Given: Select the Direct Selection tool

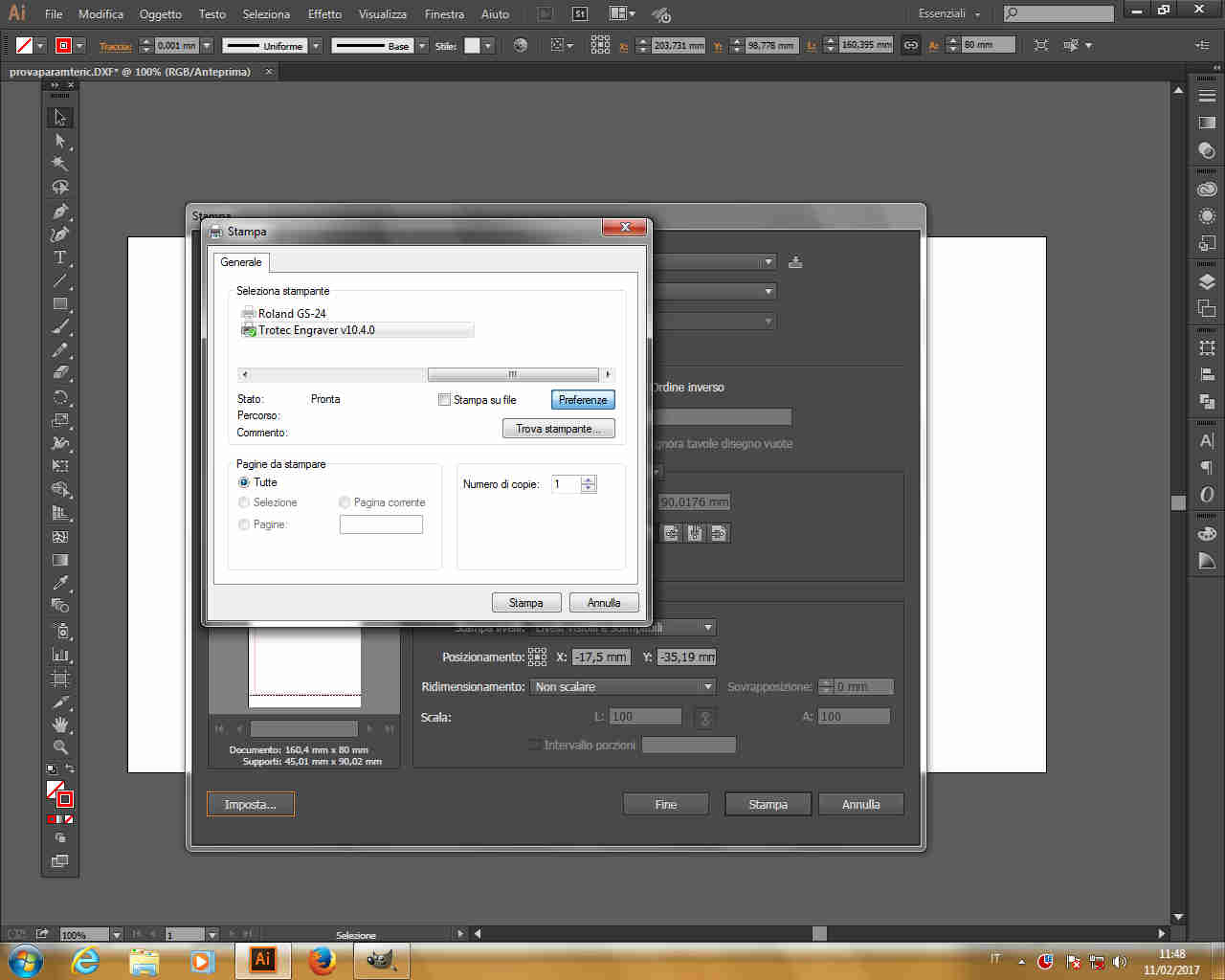Looking at the screenshot, I should (59, 141).
